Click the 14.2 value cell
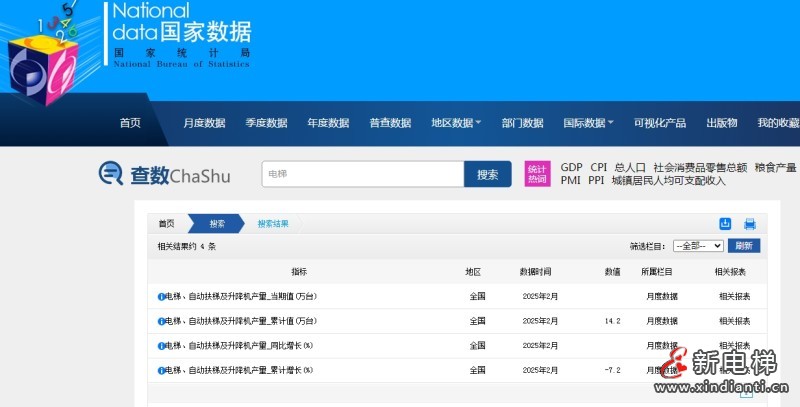 [x=613, y=321]
